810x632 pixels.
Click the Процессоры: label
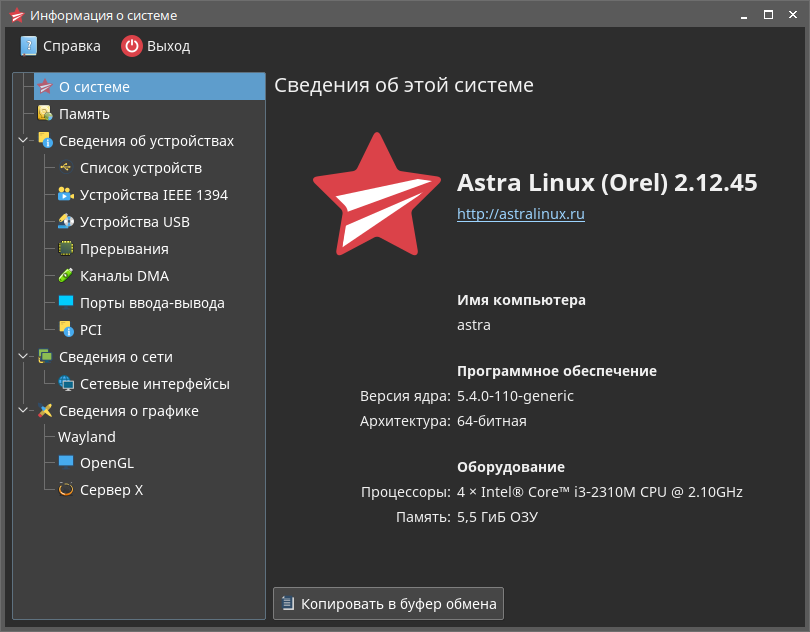click(x=406, y=492)
